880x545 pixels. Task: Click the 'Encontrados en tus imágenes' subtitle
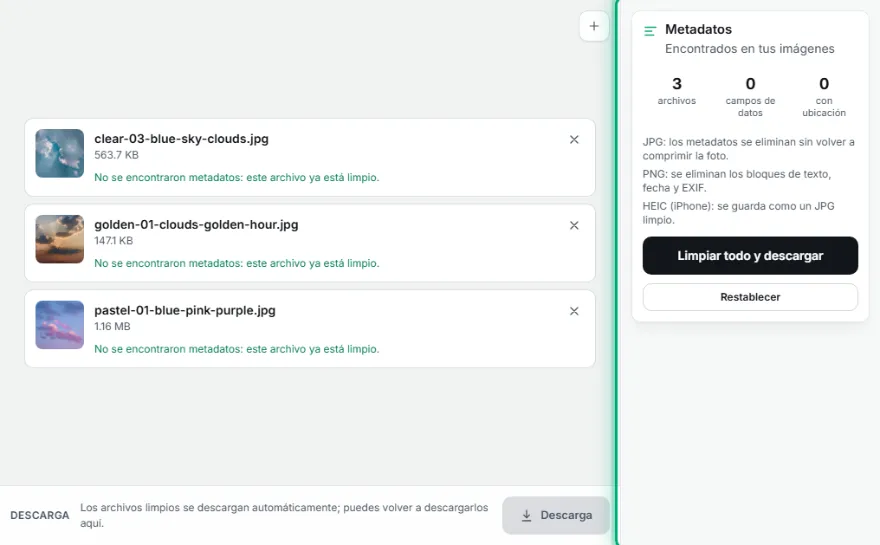tap(749, 49)
